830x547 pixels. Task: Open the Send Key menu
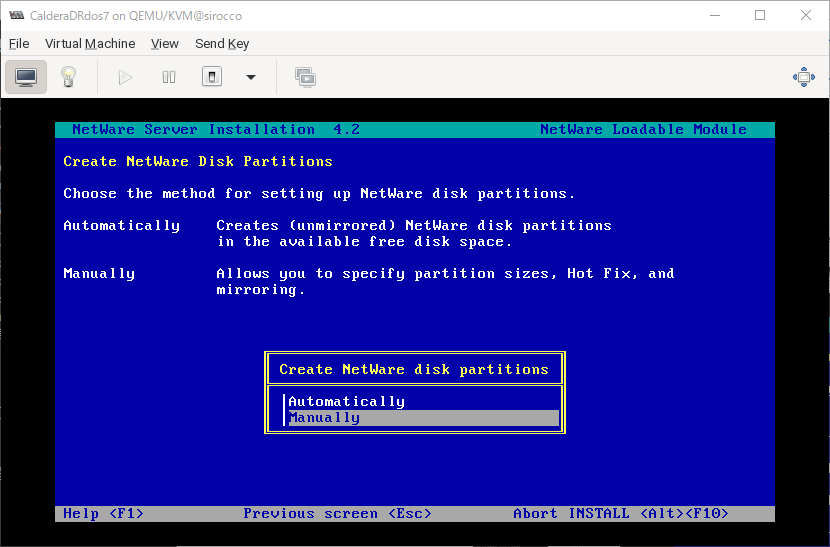point(222,43)
